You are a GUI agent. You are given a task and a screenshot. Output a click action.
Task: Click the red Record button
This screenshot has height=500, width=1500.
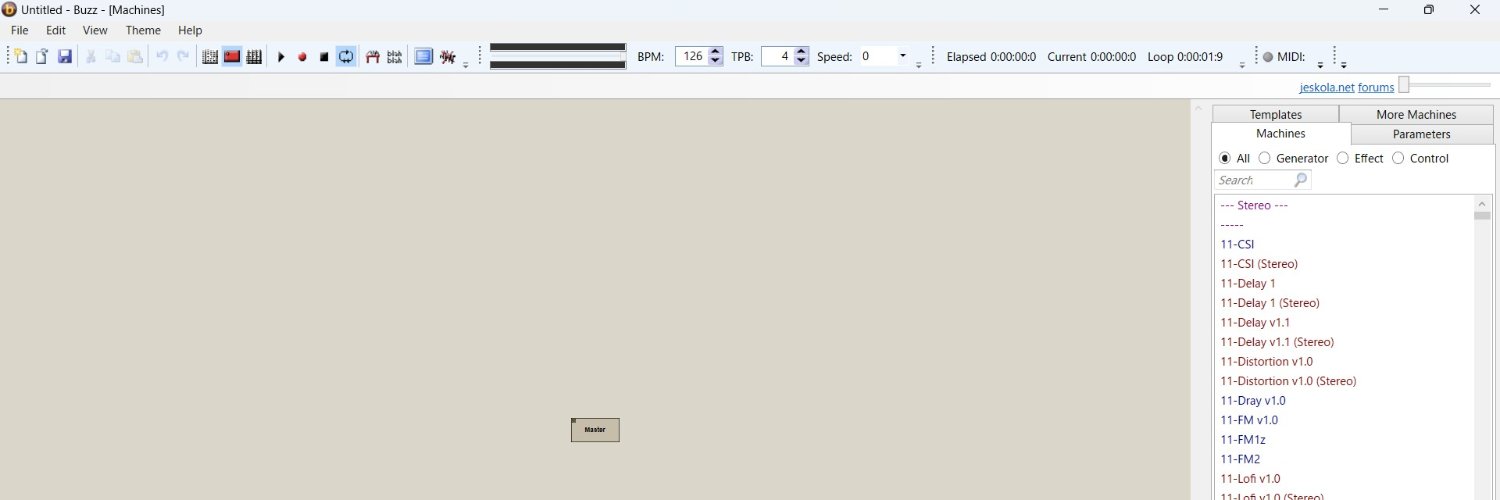302,57
